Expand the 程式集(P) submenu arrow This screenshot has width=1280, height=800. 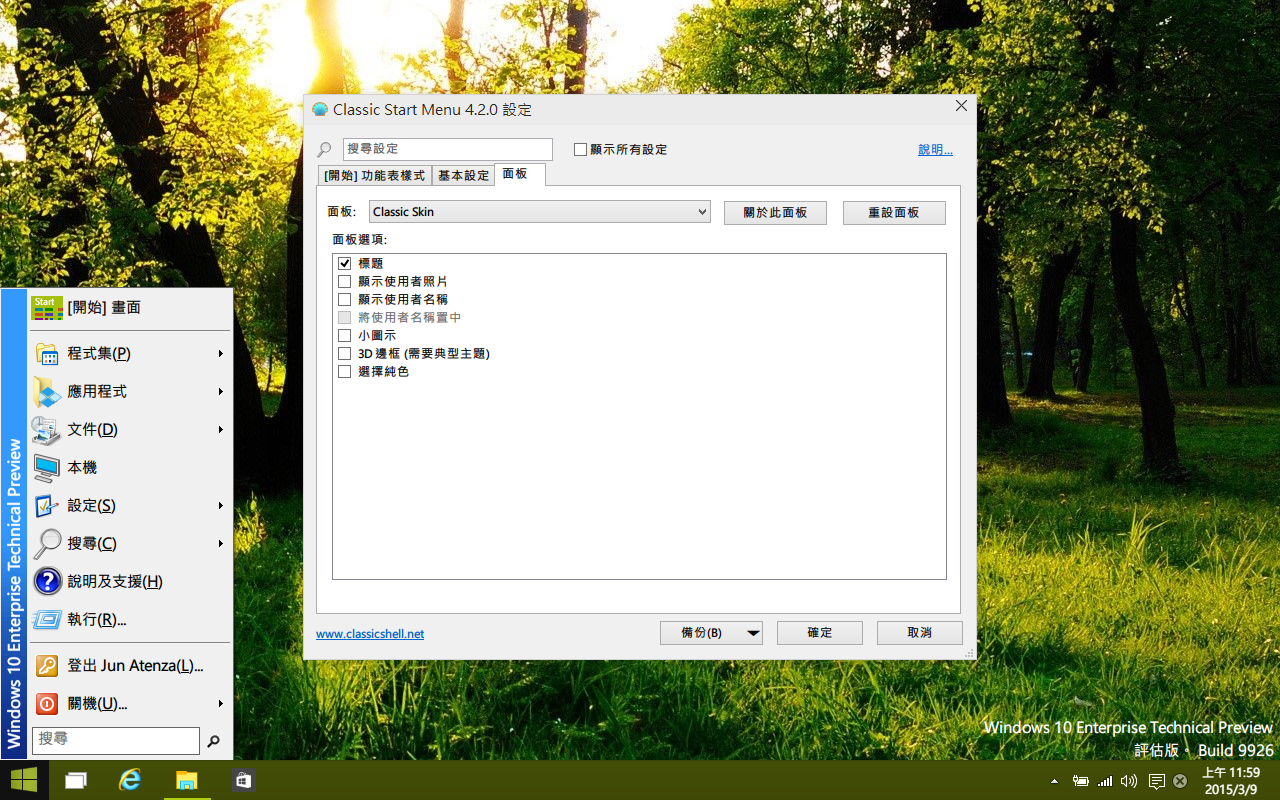[x=221, y=354]
